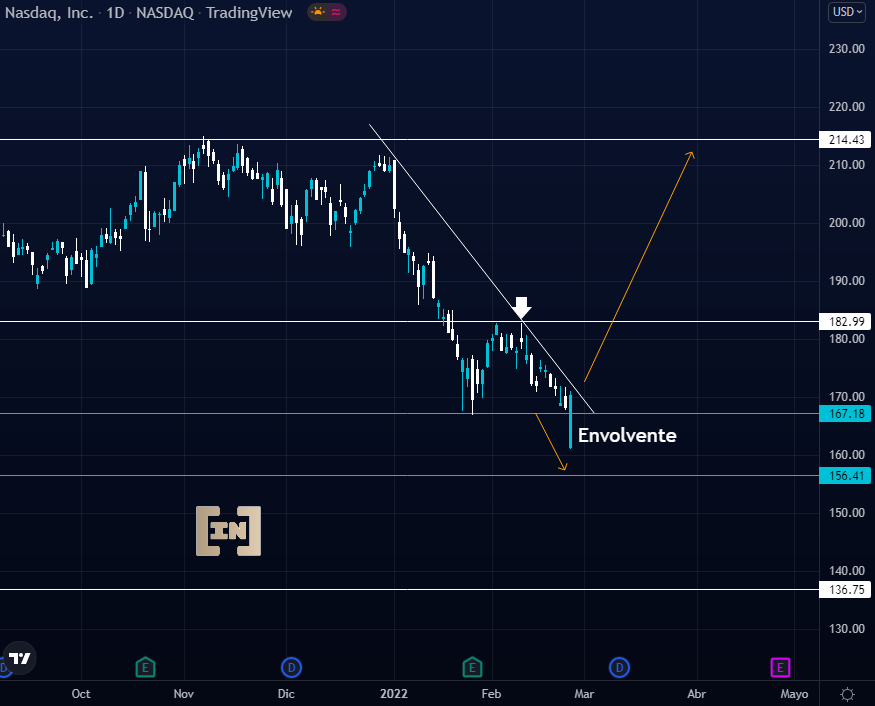The height and width of the screenshot is (706, 875).
Task: Click the December dividend D marker
Action: pyautogui.click(x=291, y=667)
